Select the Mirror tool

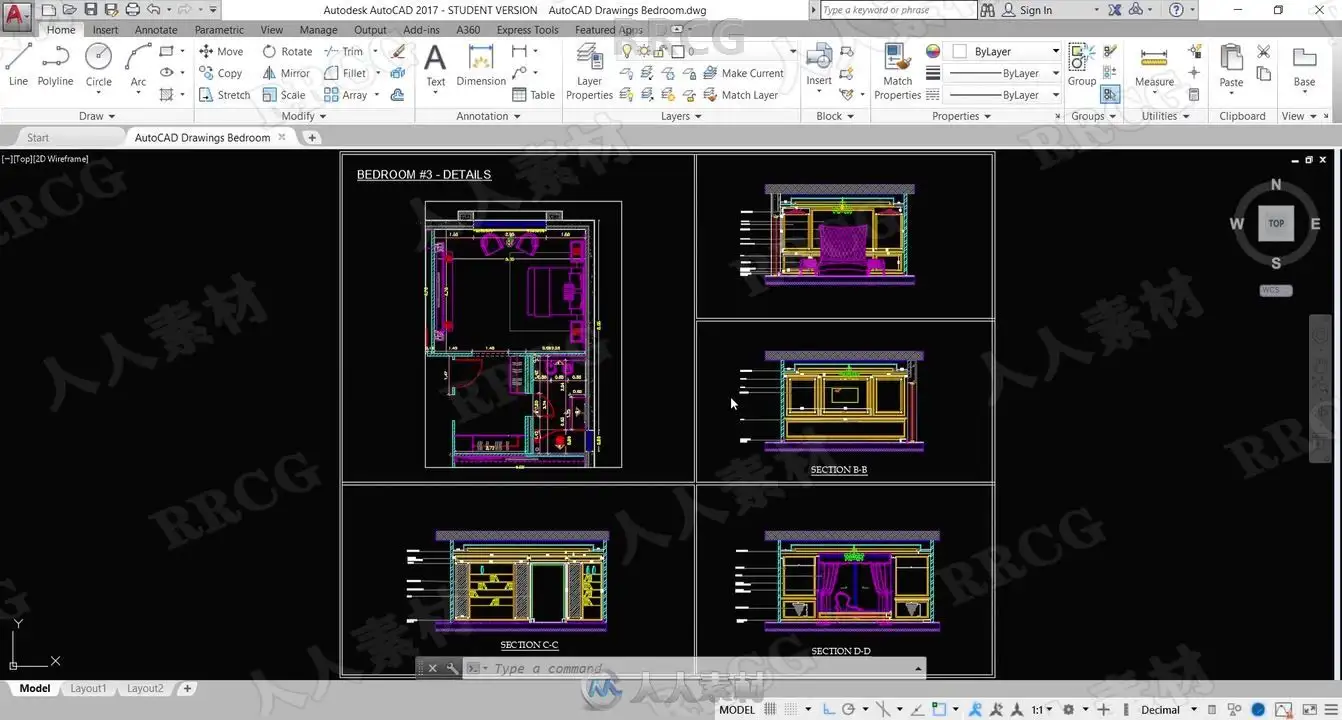coord(286,73)
